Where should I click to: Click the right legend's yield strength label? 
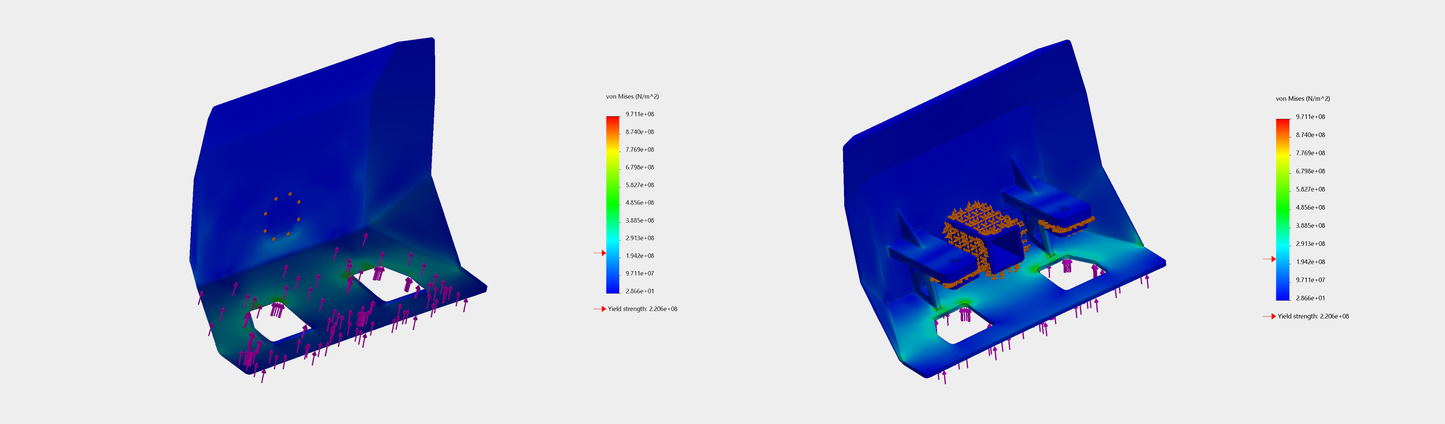pos(1313,316)
